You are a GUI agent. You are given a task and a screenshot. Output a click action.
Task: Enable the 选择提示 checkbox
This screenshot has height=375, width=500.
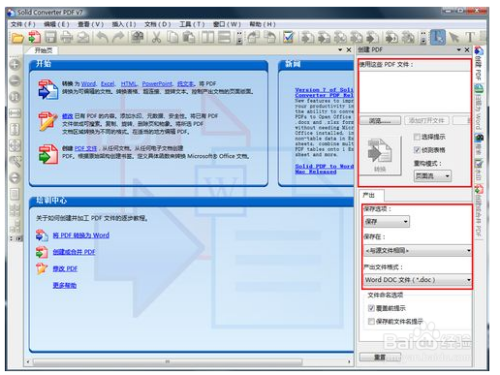tap(417, 137)
